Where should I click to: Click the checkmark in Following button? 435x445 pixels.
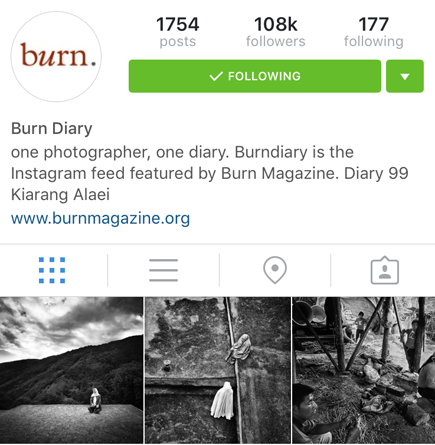pyautogui.click(x=216, y=76)
